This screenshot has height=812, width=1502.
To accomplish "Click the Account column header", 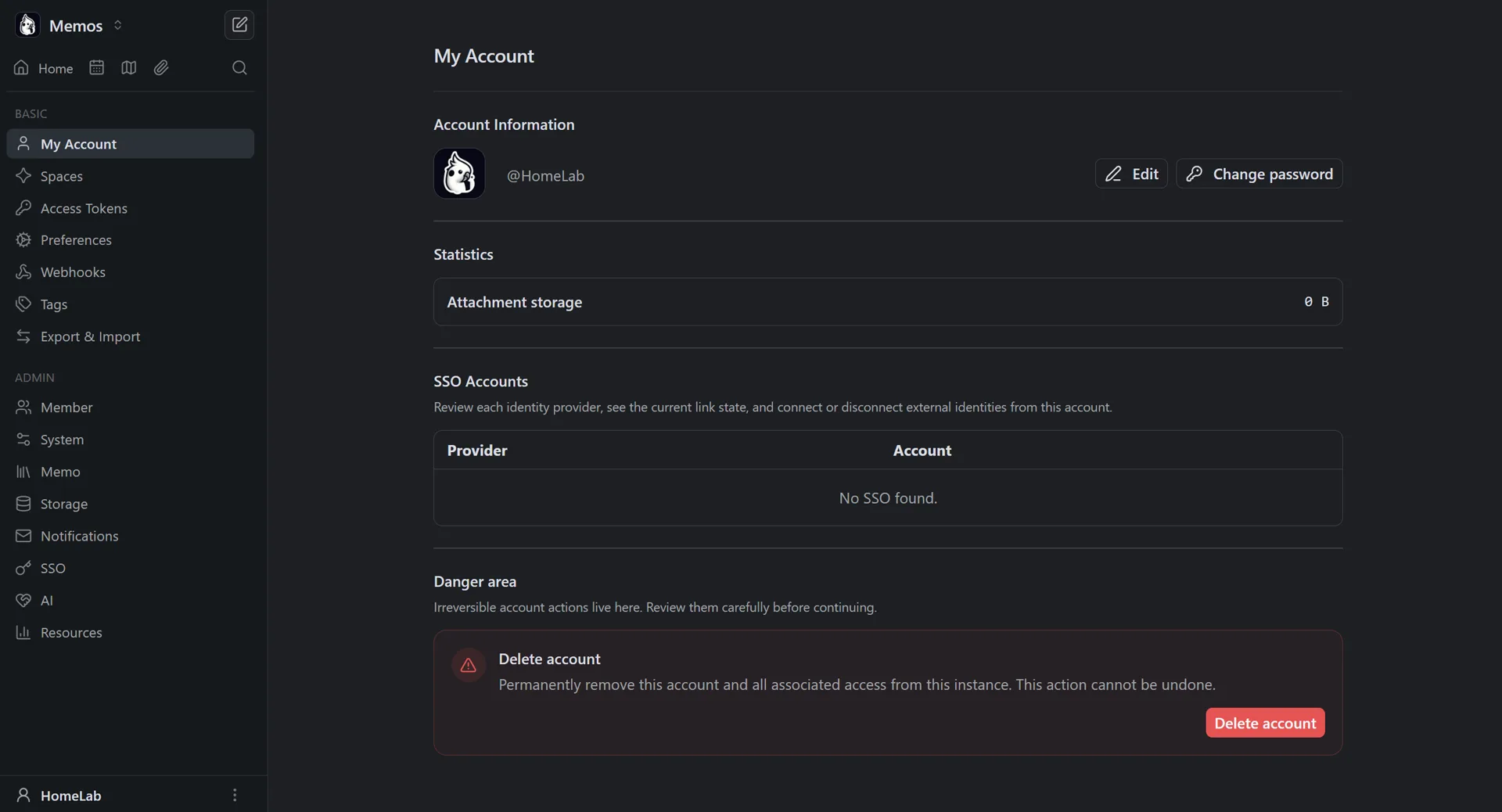I will (x=922, y=451).
